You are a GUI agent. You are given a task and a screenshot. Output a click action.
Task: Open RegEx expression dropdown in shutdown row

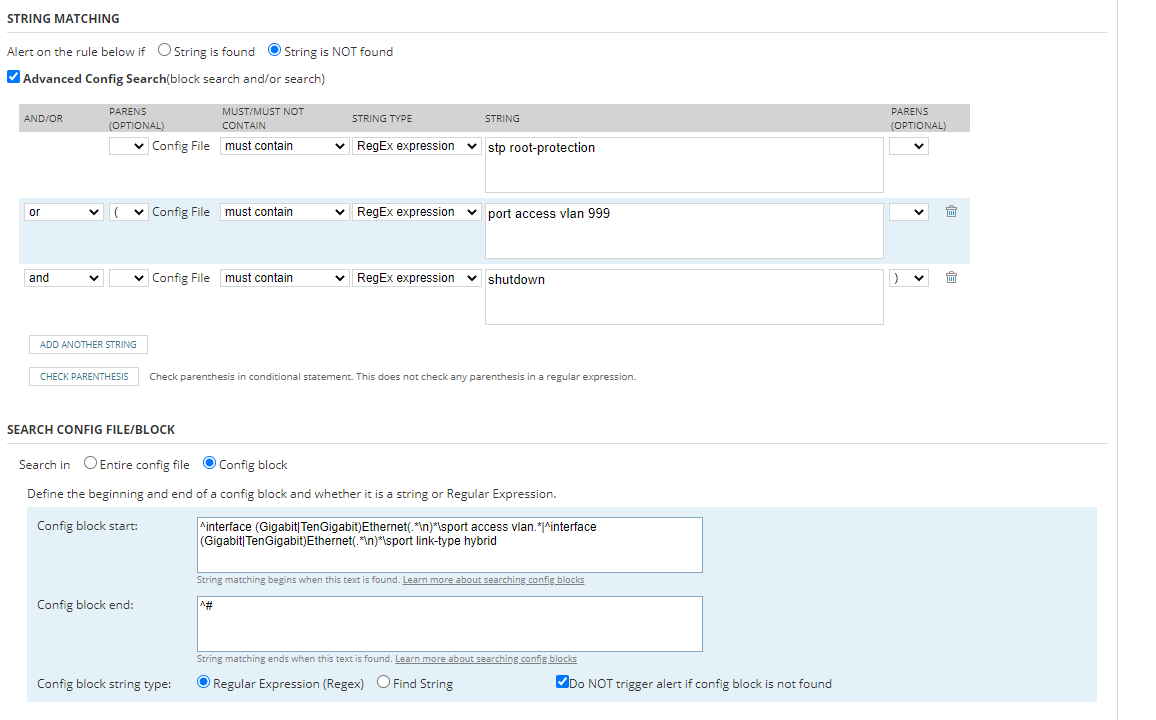[x=417, y=278]
